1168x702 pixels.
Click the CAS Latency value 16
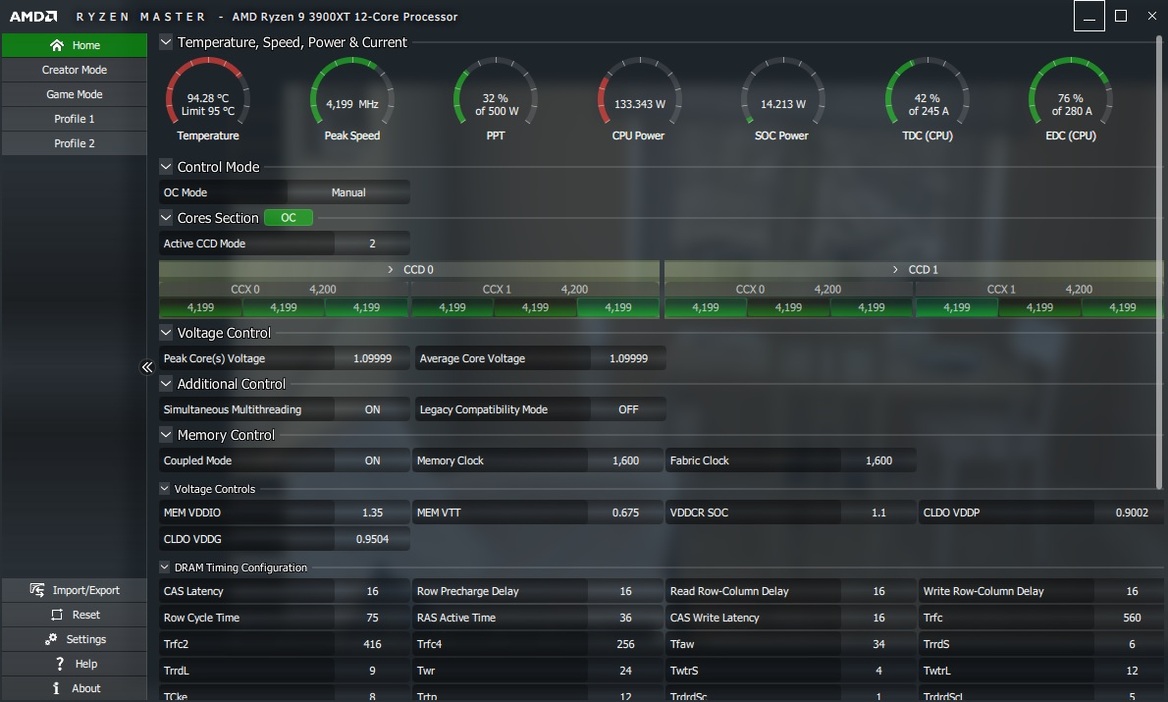pyautogui.click(x=372, y=591)
